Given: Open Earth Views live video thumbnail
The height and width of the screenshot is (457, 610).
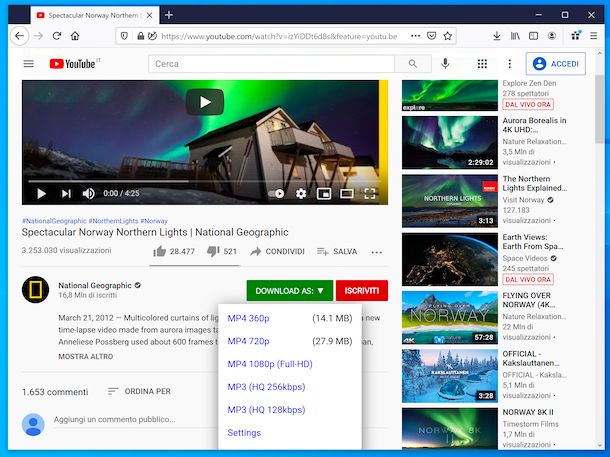Looking at the screenshot, I should coord(450,259).
